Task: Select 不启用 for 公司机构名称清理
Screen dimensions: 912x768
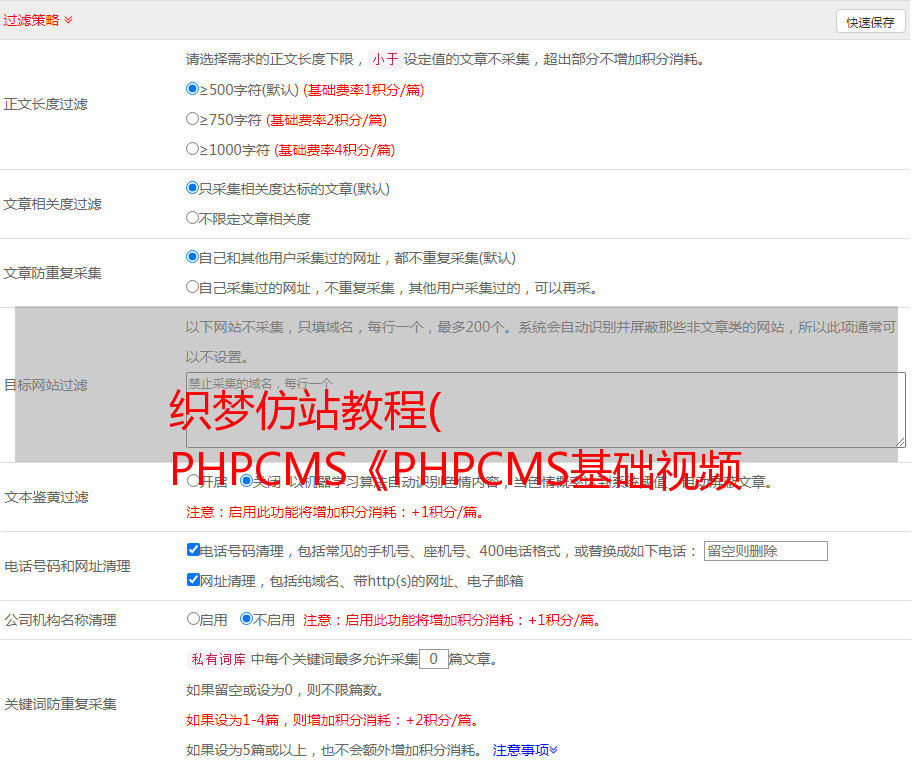Action: [x=247, y=618]
